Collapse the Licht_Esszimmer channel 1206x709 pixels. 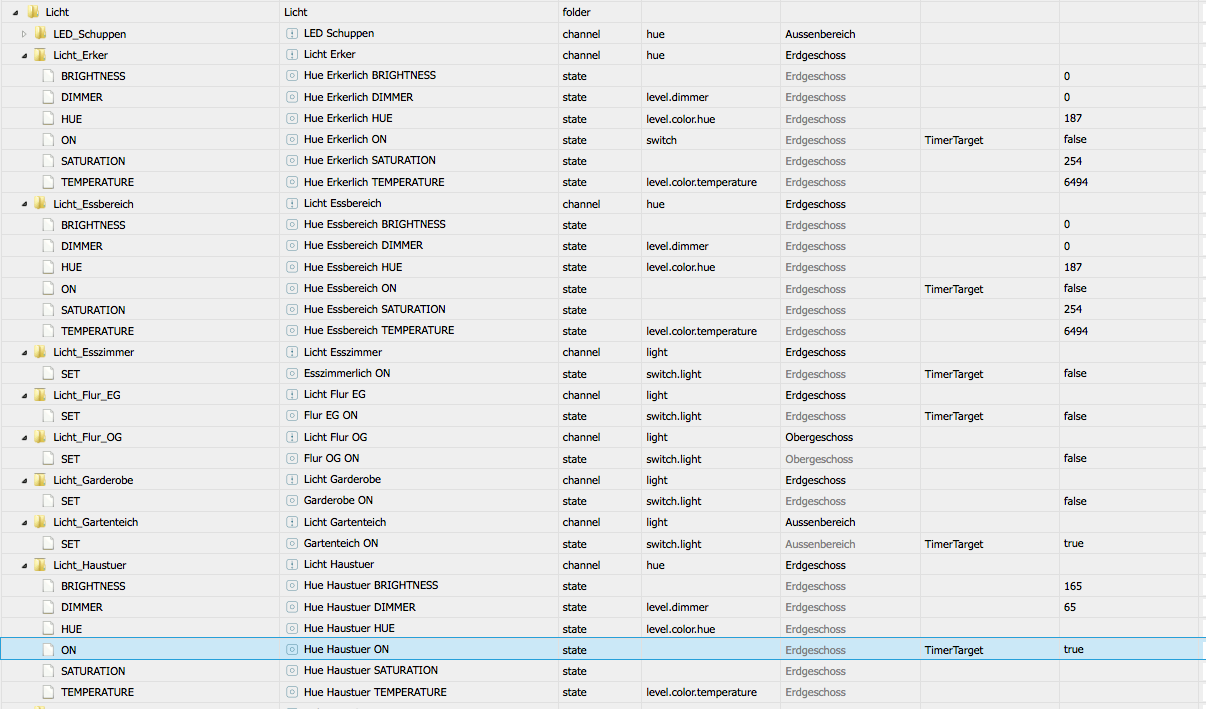click(x=24, y=352)
